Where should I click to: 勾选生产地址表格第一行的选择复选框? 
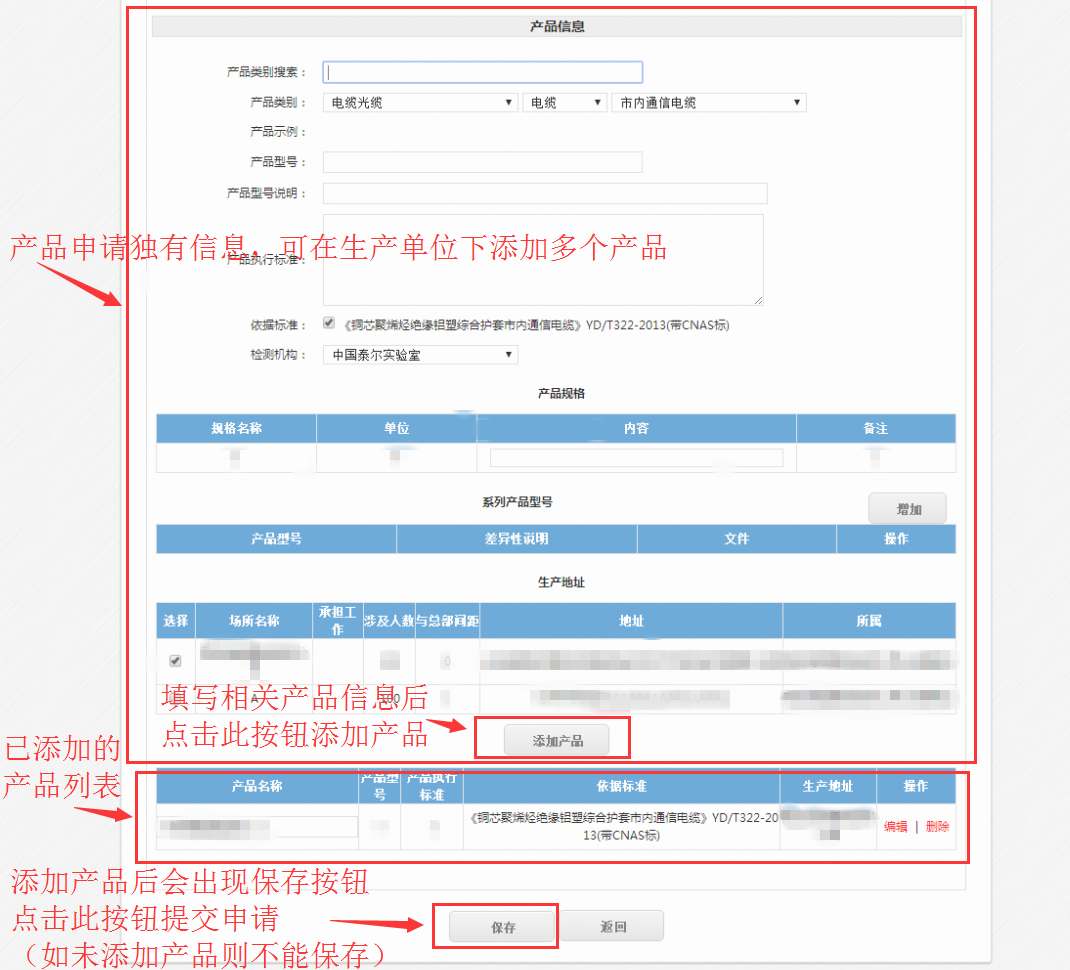(176, 661)
